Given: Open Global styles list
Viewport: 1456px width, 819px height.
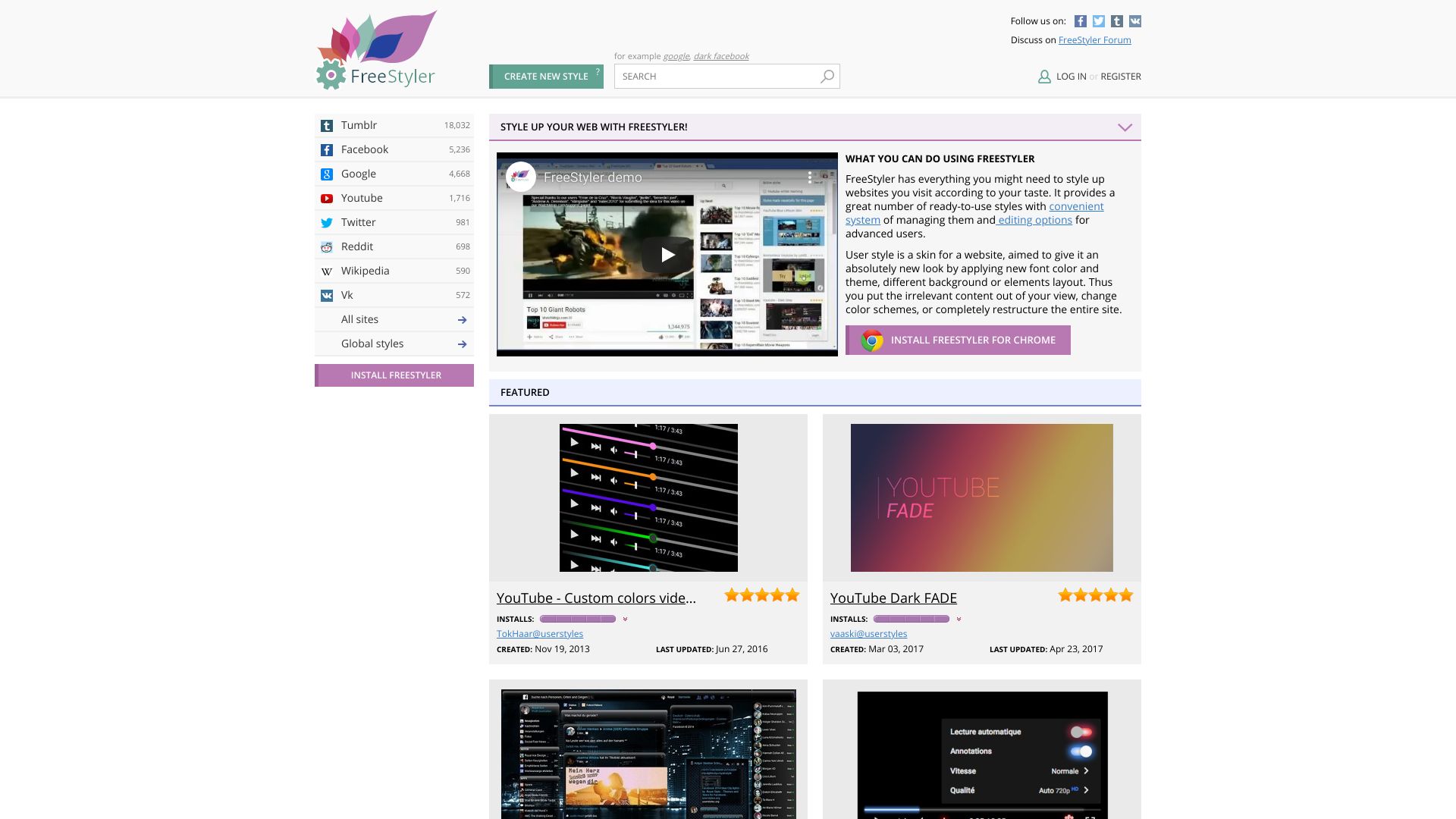Looking at the screenshot, I should (394, 344).
